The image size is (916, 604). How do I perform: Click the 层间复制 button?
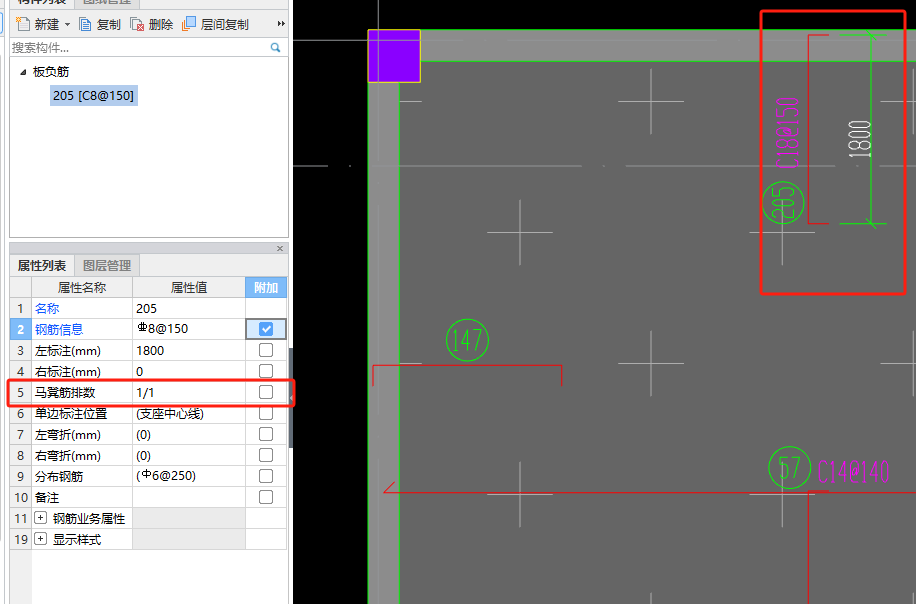216,25
